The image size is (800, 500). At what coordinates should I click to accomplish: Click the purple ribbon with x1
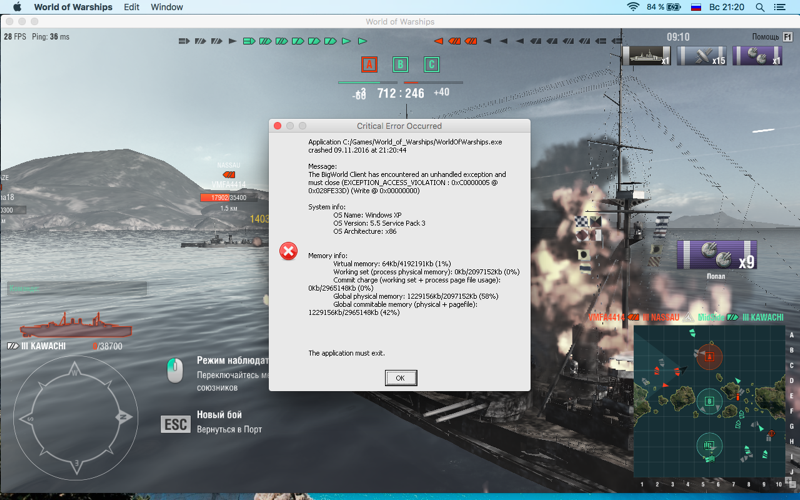(757, 55)
